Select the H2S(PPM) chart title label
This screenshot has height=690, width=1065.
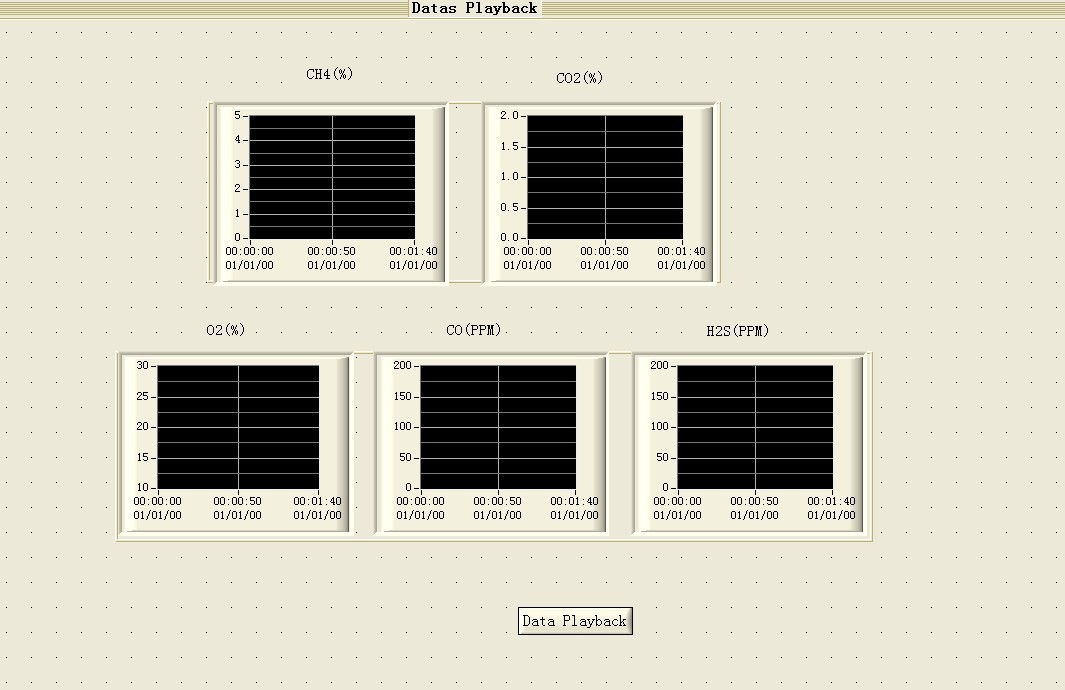point(736,328)
